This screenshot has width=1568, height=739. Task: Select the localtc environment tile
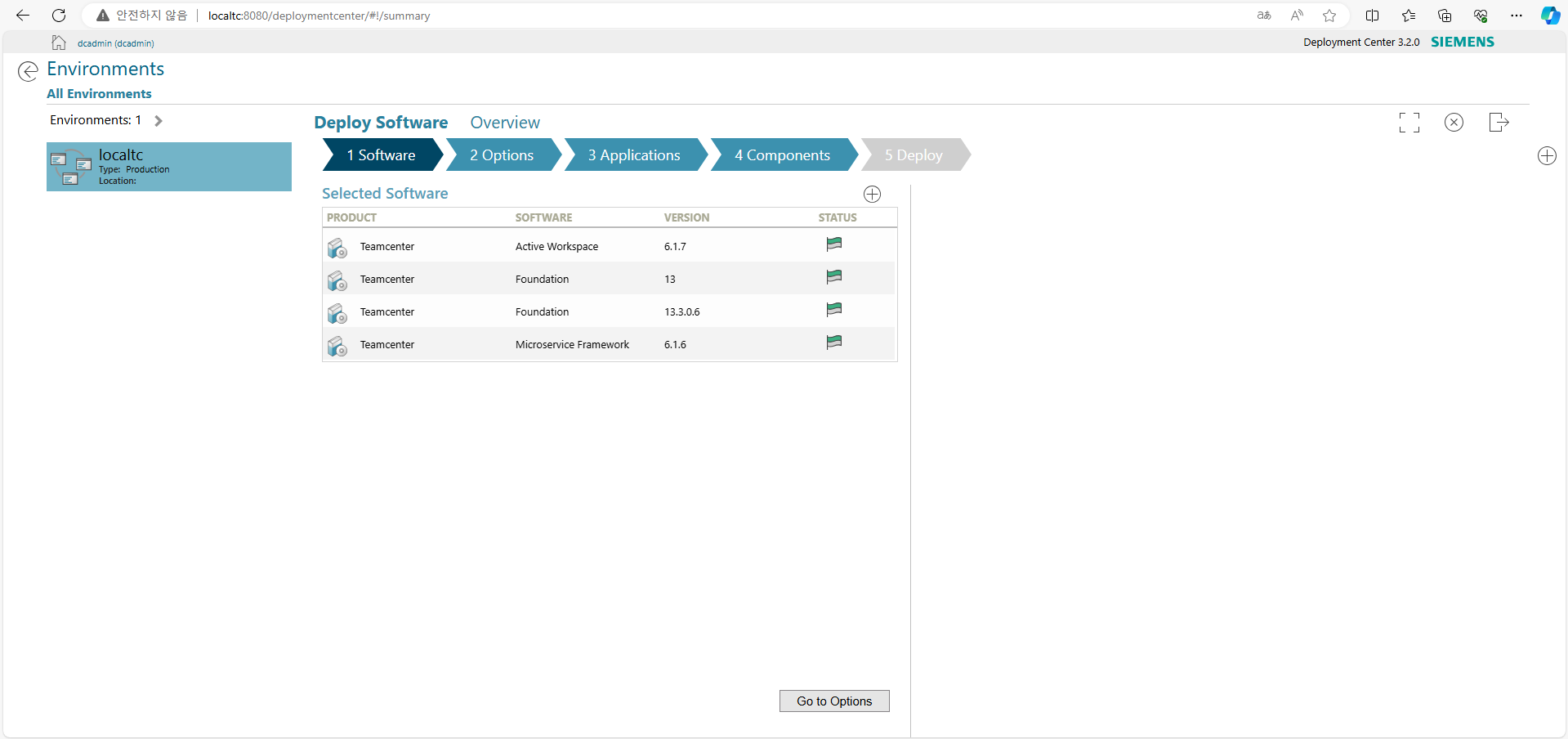(x=169, y=167)
